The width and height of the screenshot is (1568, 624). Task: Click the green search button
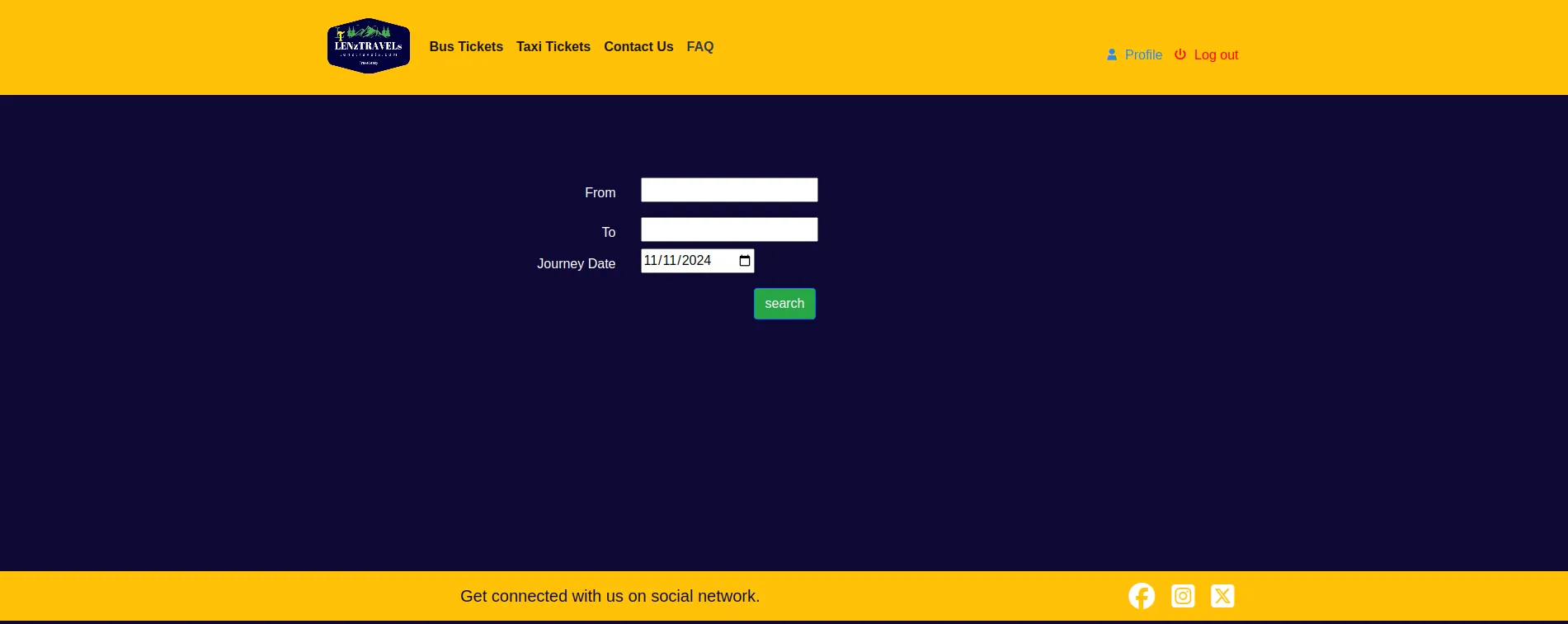[x=784, y=304]
